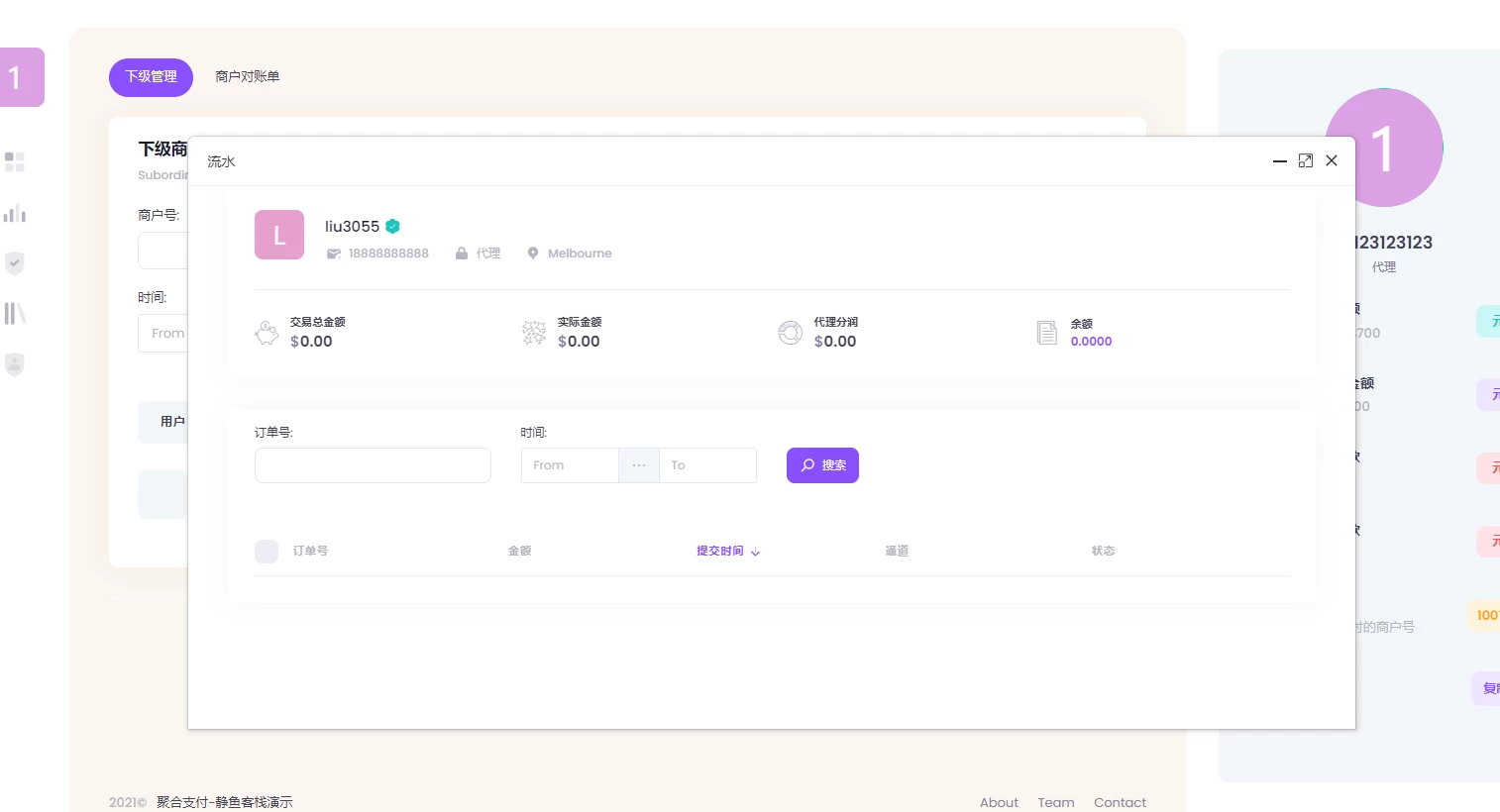The height and width of the screenshot is (812, 1500).
Task: Select the shield checkmark sidebar icon
Action: click(x=15, y=263)
